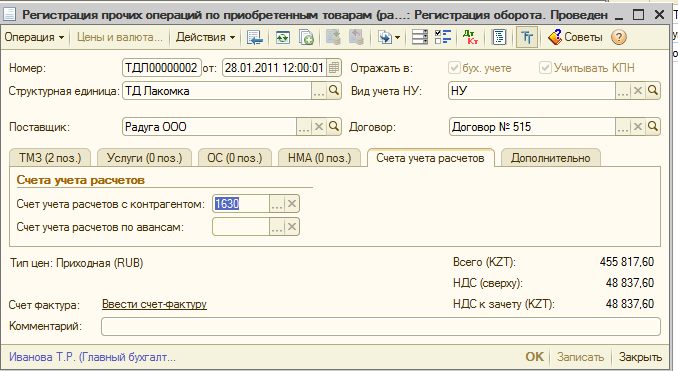
Task: Click the Записать button
Action: [x=580, y=357]
